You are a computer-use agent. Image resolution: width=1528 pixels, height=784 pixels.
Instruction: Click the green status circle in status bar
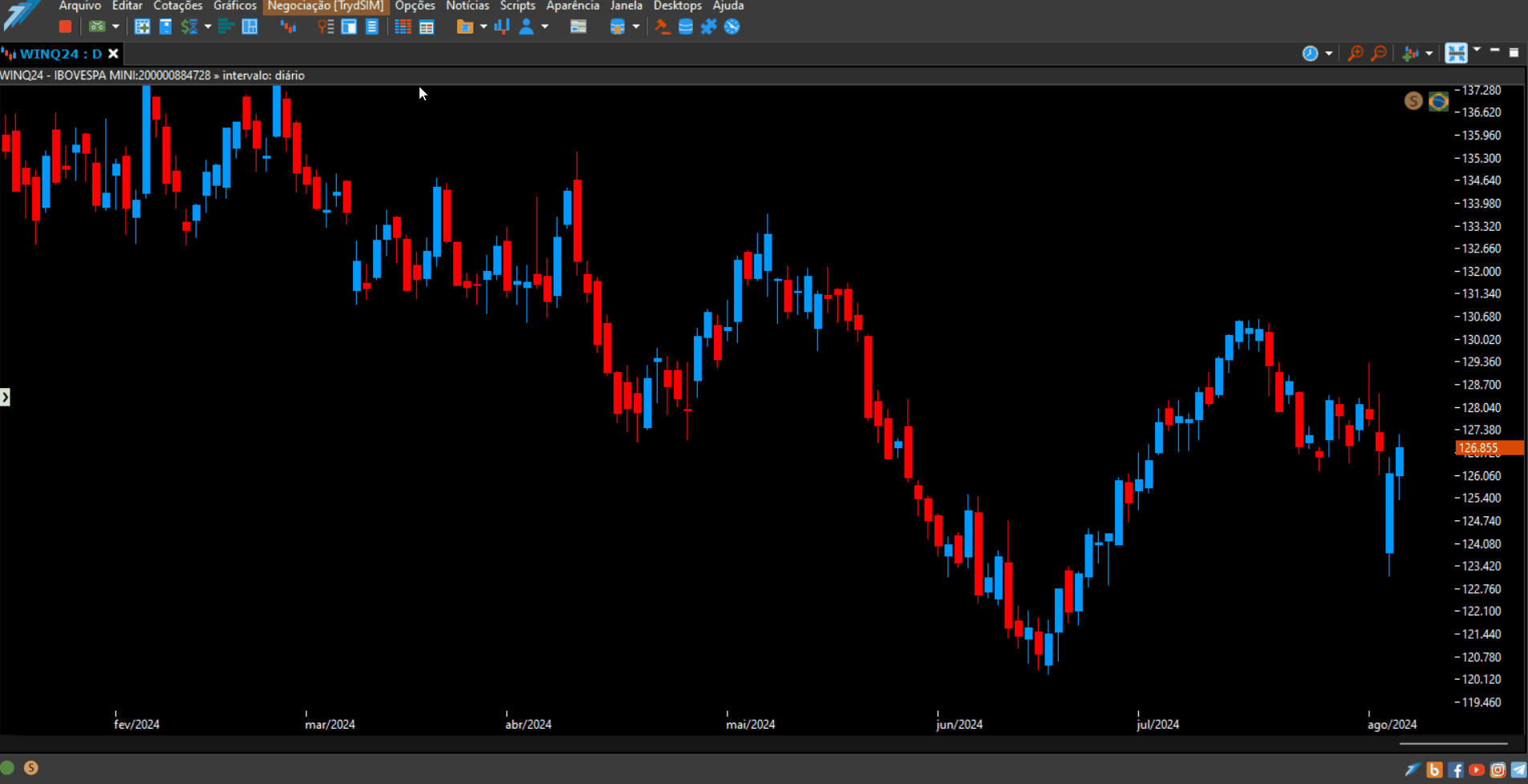[7, 768]
